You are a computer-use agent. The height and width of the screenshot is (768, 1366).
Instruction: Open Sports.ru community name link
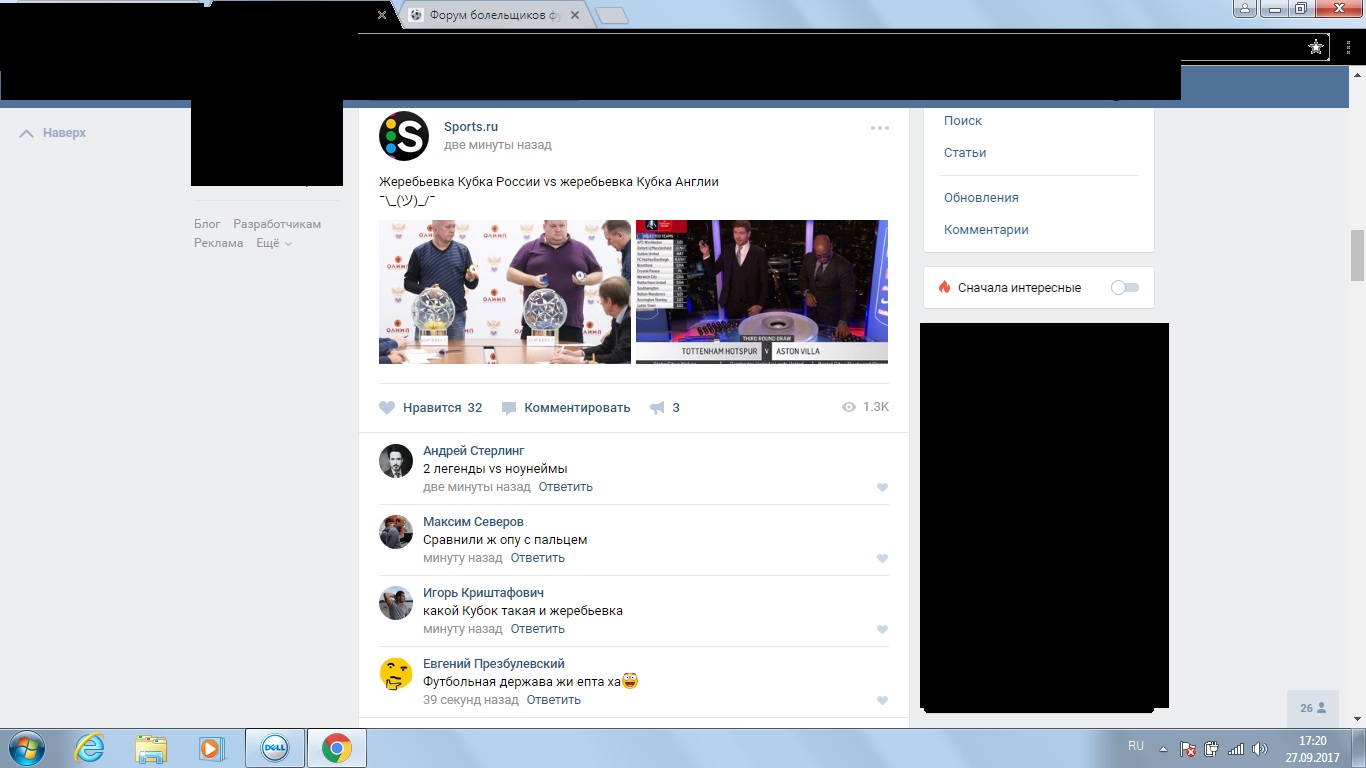tap(471, 127)
